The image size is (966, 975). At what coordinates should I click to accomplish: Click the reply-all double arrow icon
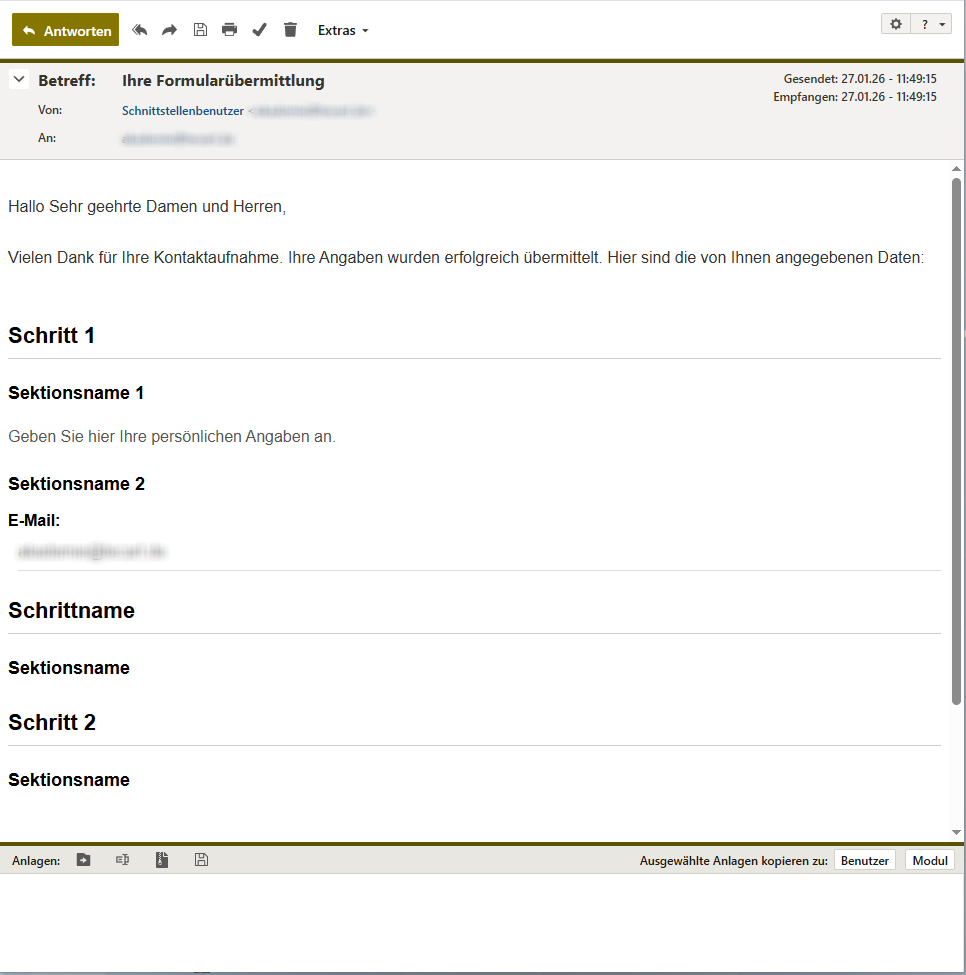point(140,30)
